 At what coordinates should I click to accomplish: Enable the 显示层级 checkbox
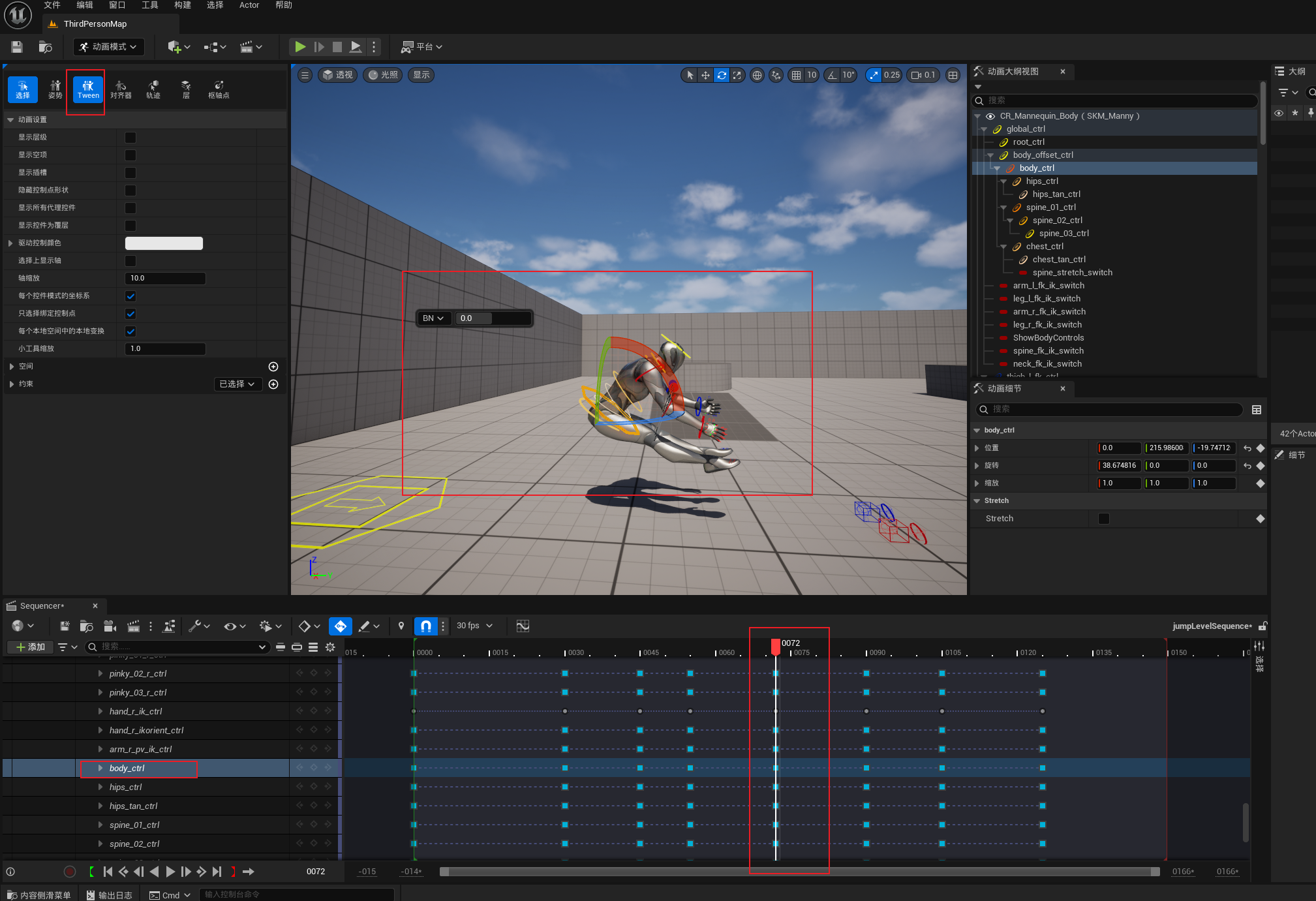(130, 138)
